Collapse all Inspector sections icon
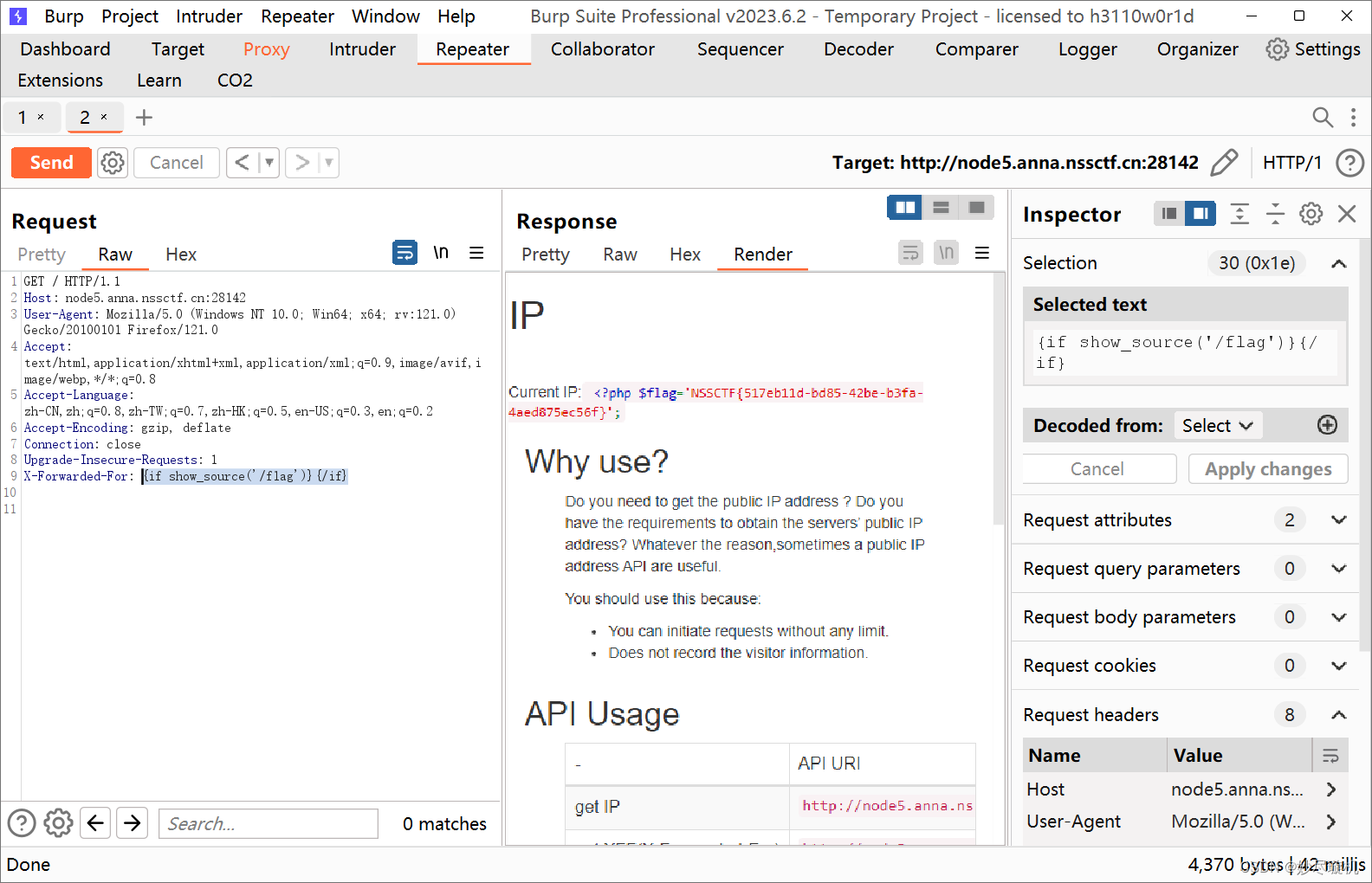This screenshot has height=883, width=1372. [x=1275, y=214]
